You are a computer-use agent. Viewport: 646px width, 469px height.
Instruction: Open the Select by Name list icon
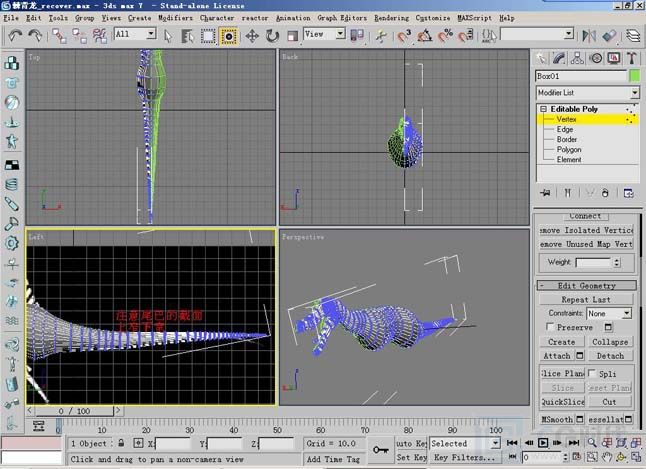click(187, 36)
